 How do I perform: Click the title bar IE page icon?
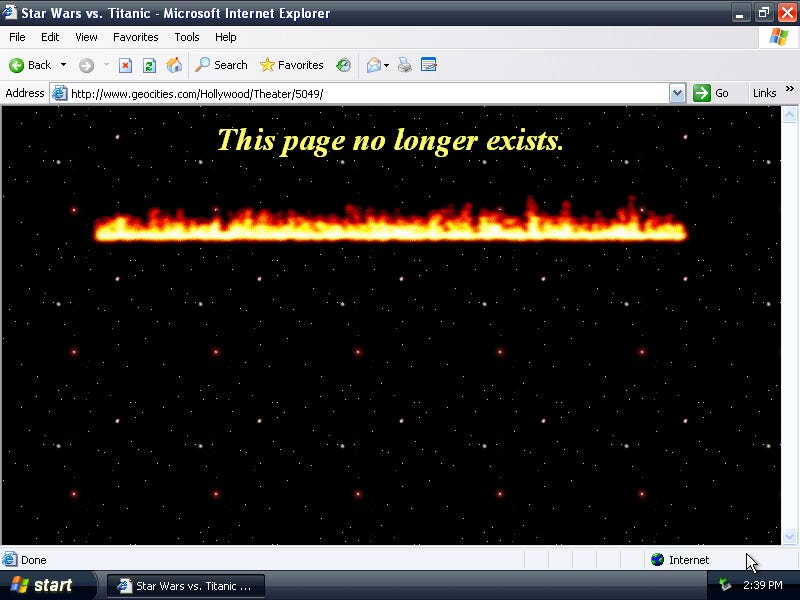(x=10, y=12)
